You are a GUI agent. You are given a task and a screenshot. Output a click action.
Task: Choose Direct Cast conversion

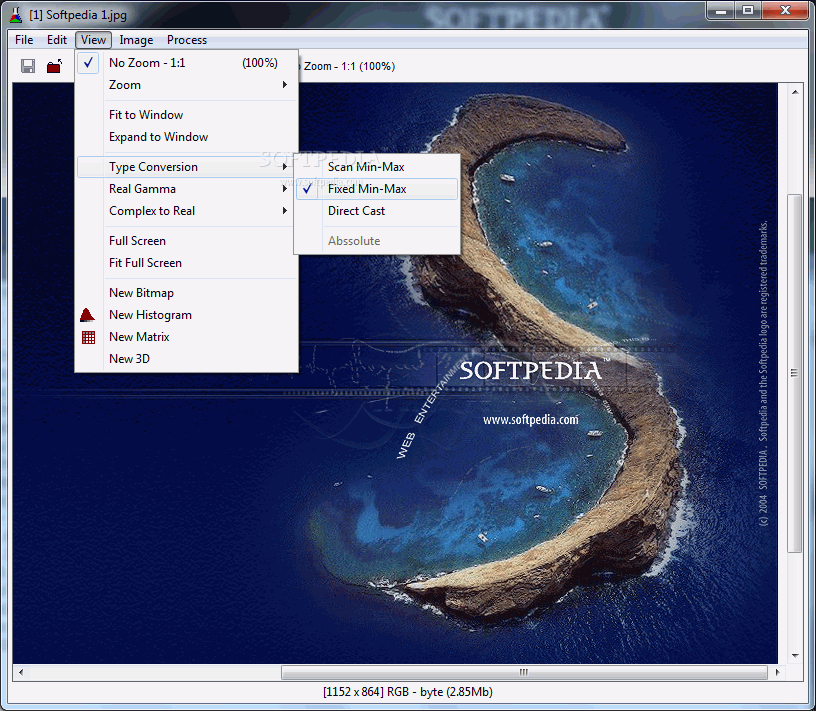click(x=377, y=211)
